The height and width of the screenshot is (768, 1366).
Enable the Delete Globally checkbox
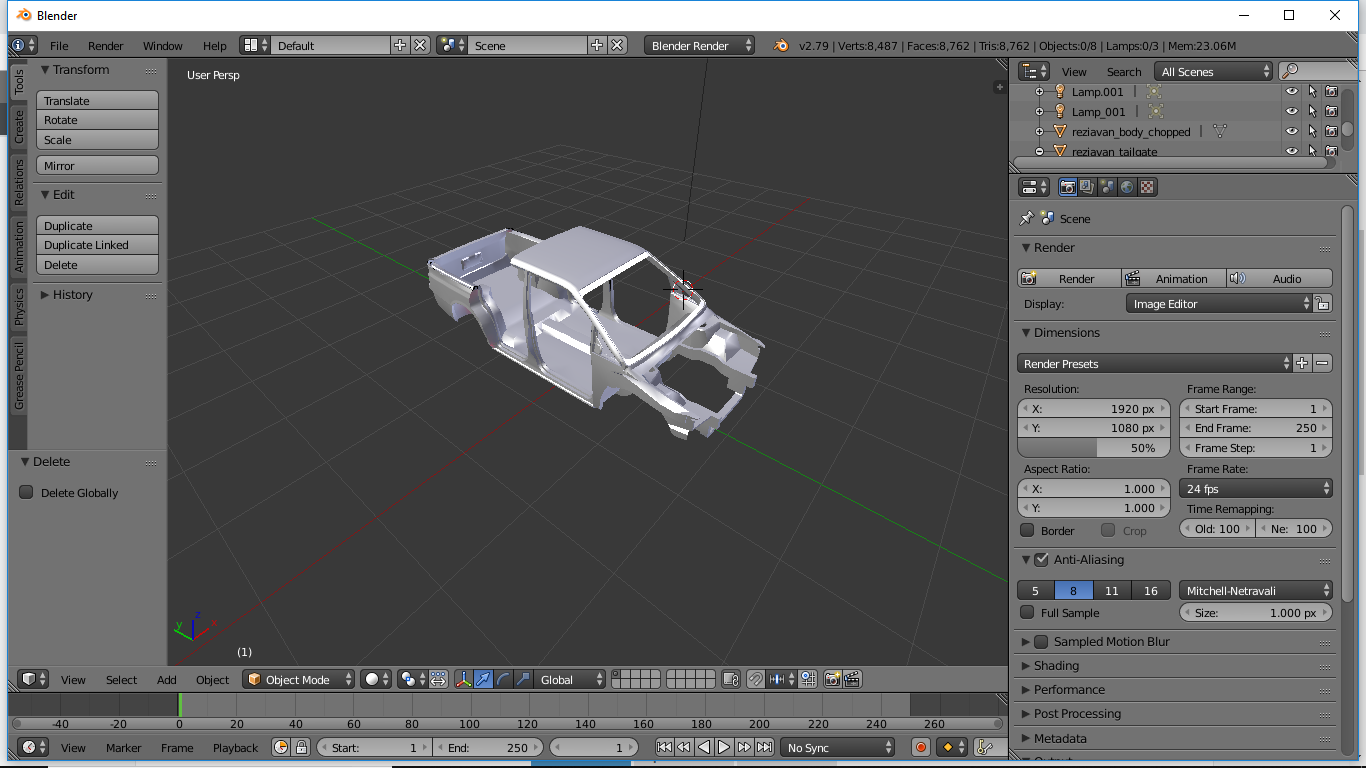[x=27, y=492]
